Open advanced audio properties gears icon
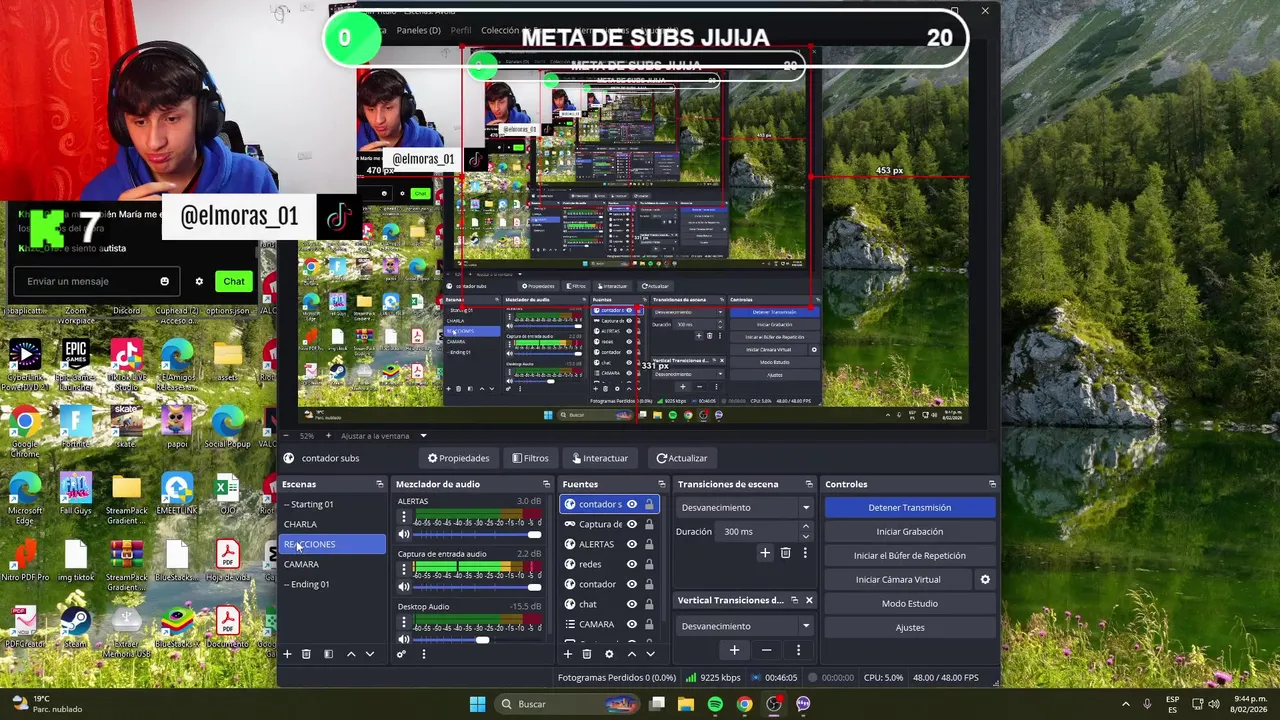1280x720 pixels. (x=401, y=654)
